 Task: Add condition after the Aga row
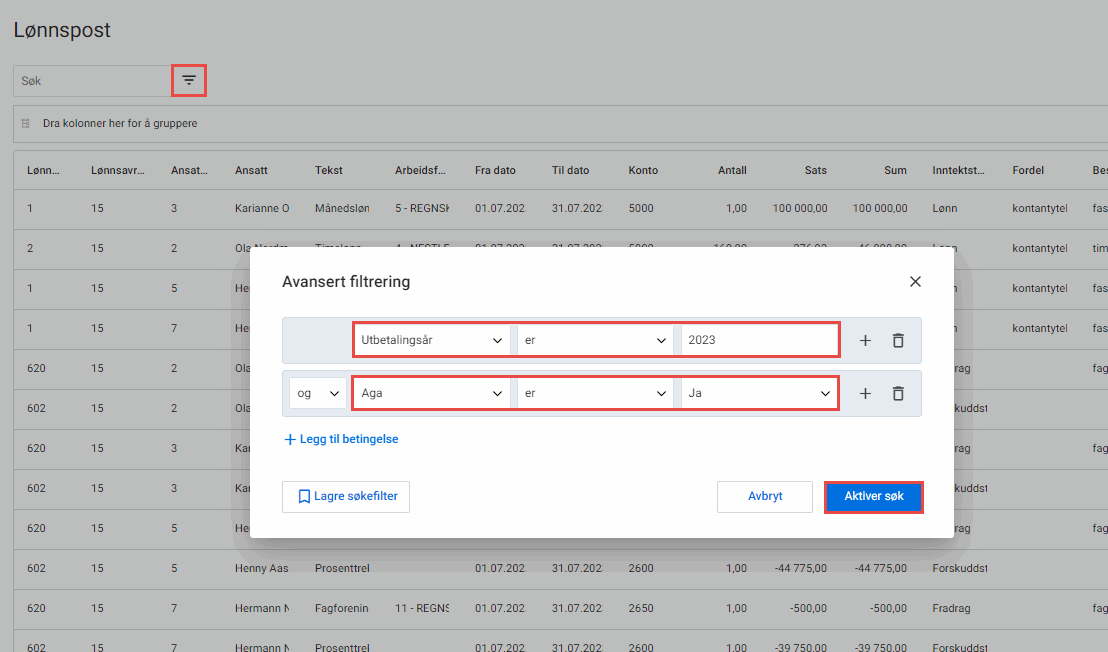(865, 393)
